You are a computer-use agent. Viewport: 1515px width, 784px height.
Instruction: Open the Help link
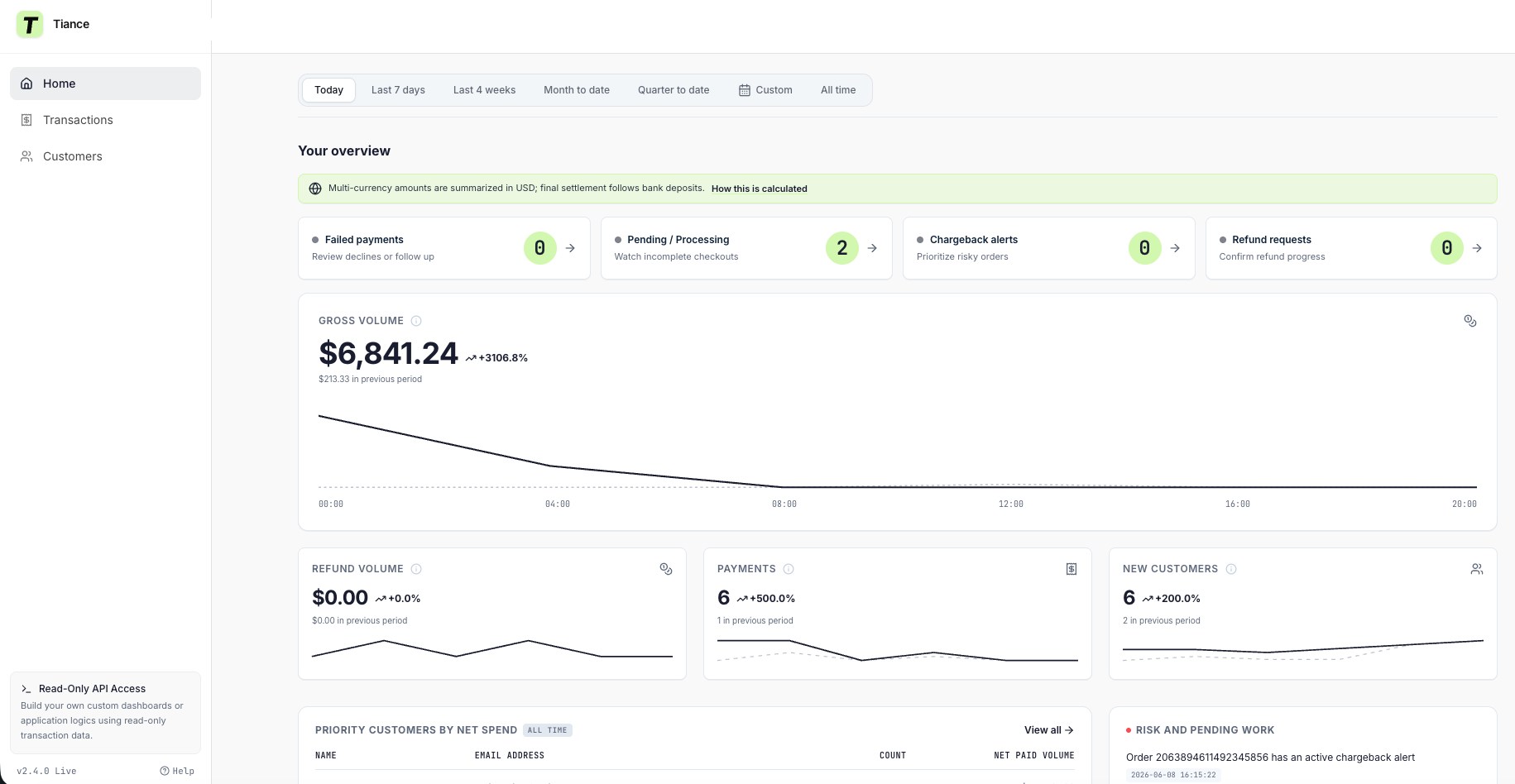click(177, 771)
